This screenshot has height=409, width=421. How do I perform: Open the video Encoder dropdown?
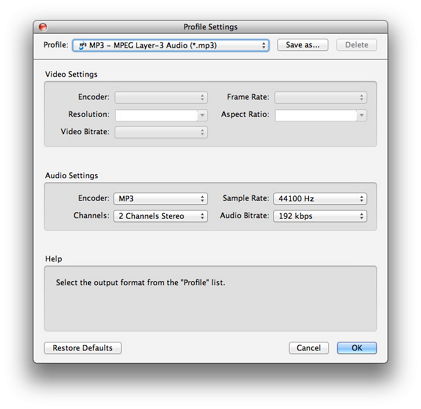click(161, 97)
